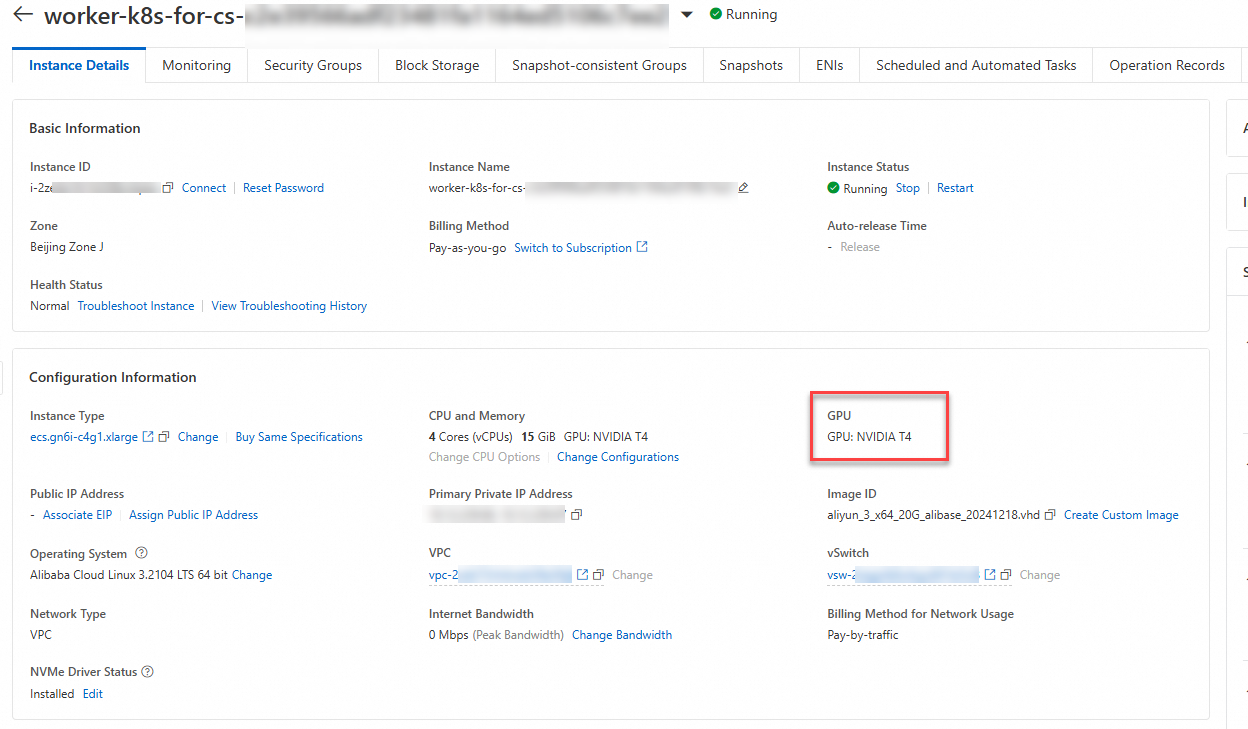Viewport: 1248px width, 729px height.
Task: Click Reset Password link
Action: (x=283, y=188)
